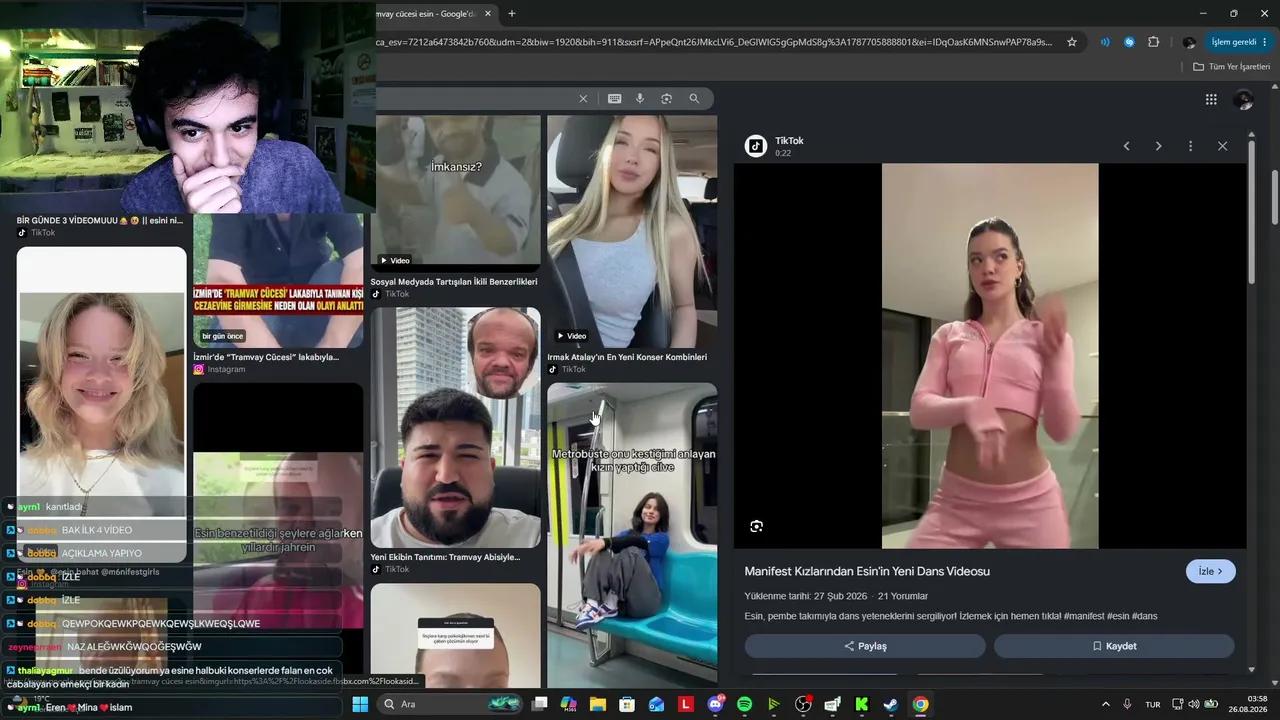Image resolution: width=1280 pixels, height=720 pixels.
Task: Open 'Irmak Atalay'ın En Yeni Konser Kombinleri' result
Action: (627, 357)
